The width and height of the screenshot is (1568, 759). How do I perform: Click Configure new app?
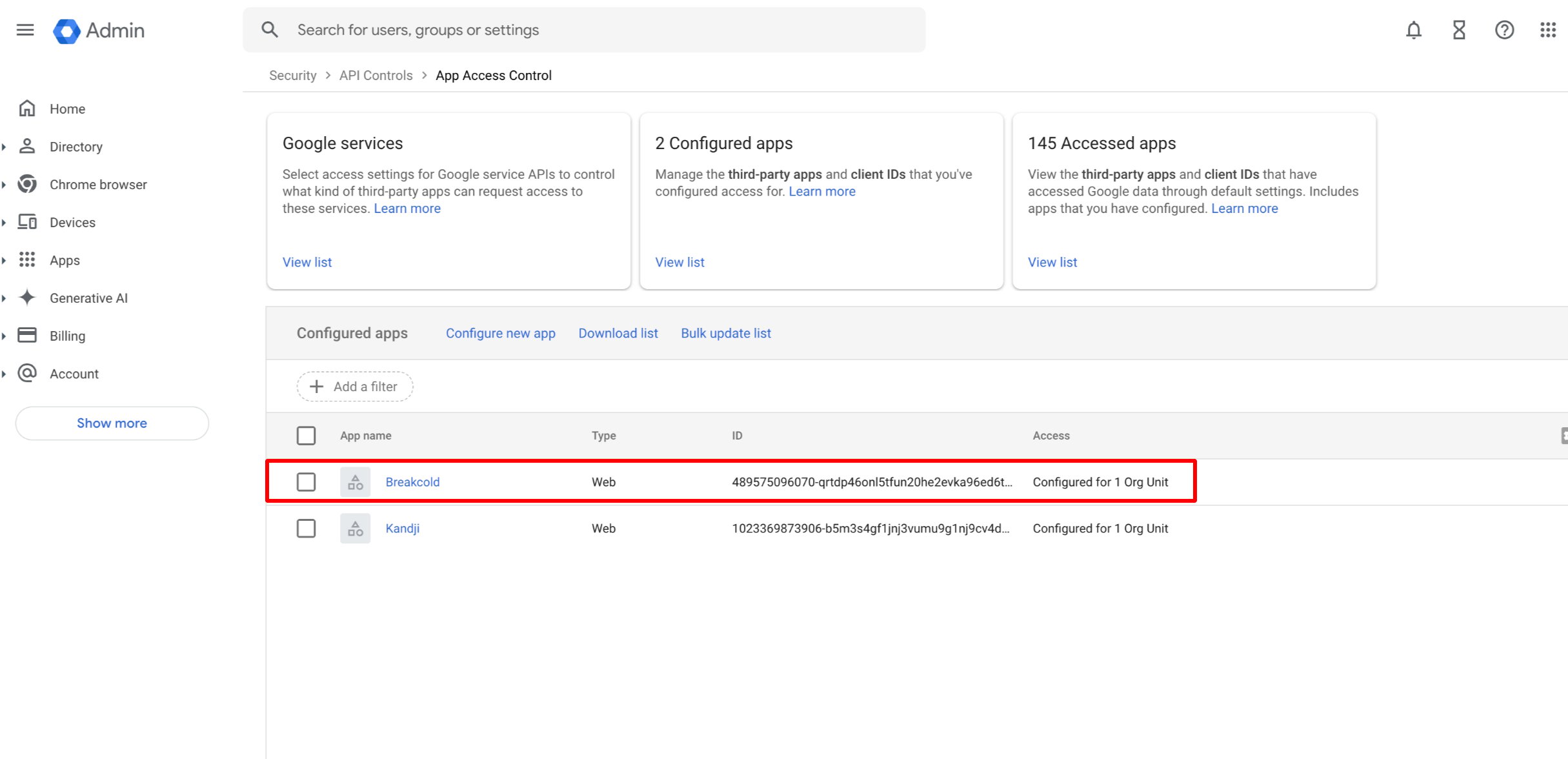point(500,333)
